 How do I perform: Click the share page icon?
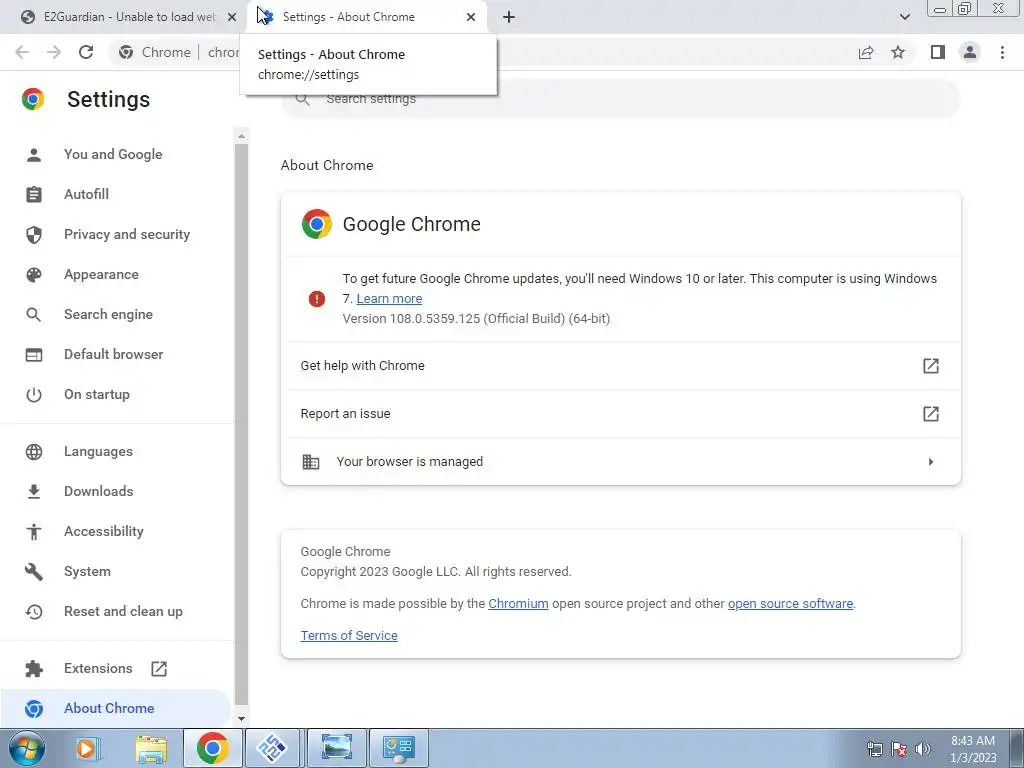(866, 52)
